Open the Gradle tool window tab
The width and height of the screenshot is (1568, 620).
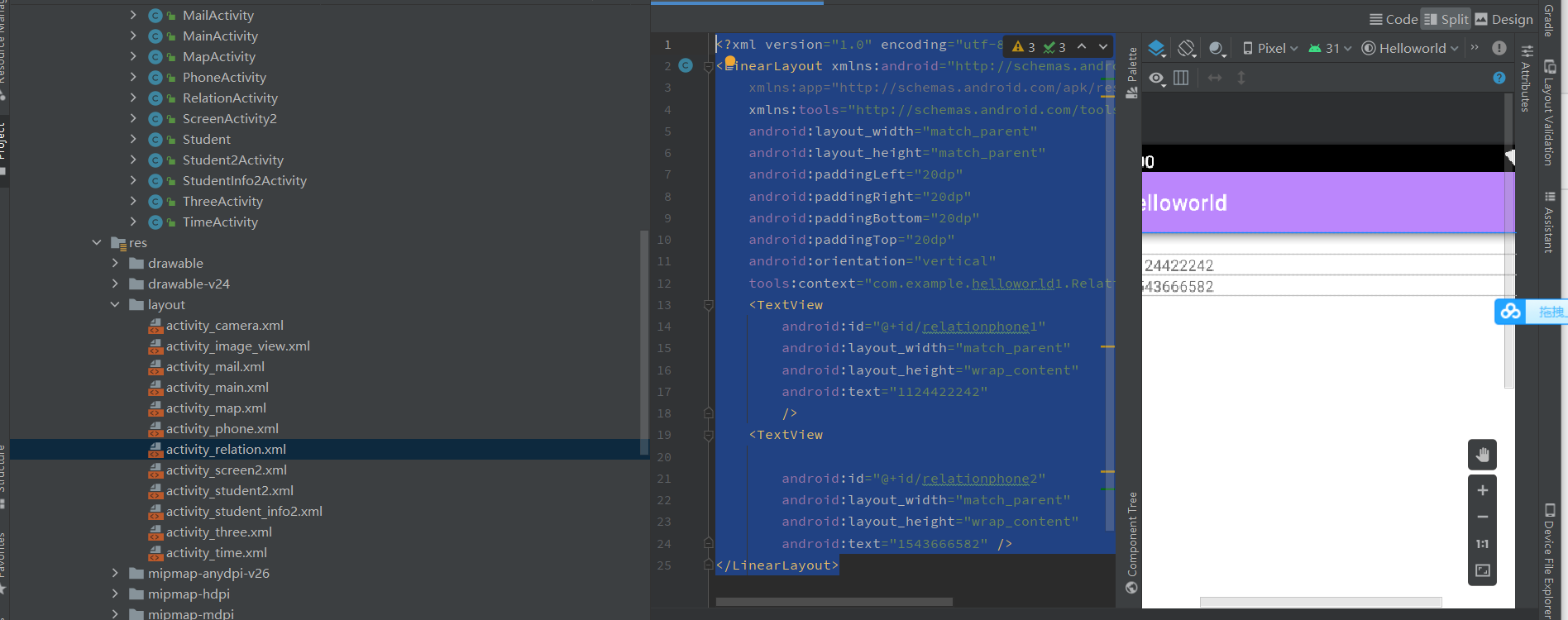click(1549, 20)
